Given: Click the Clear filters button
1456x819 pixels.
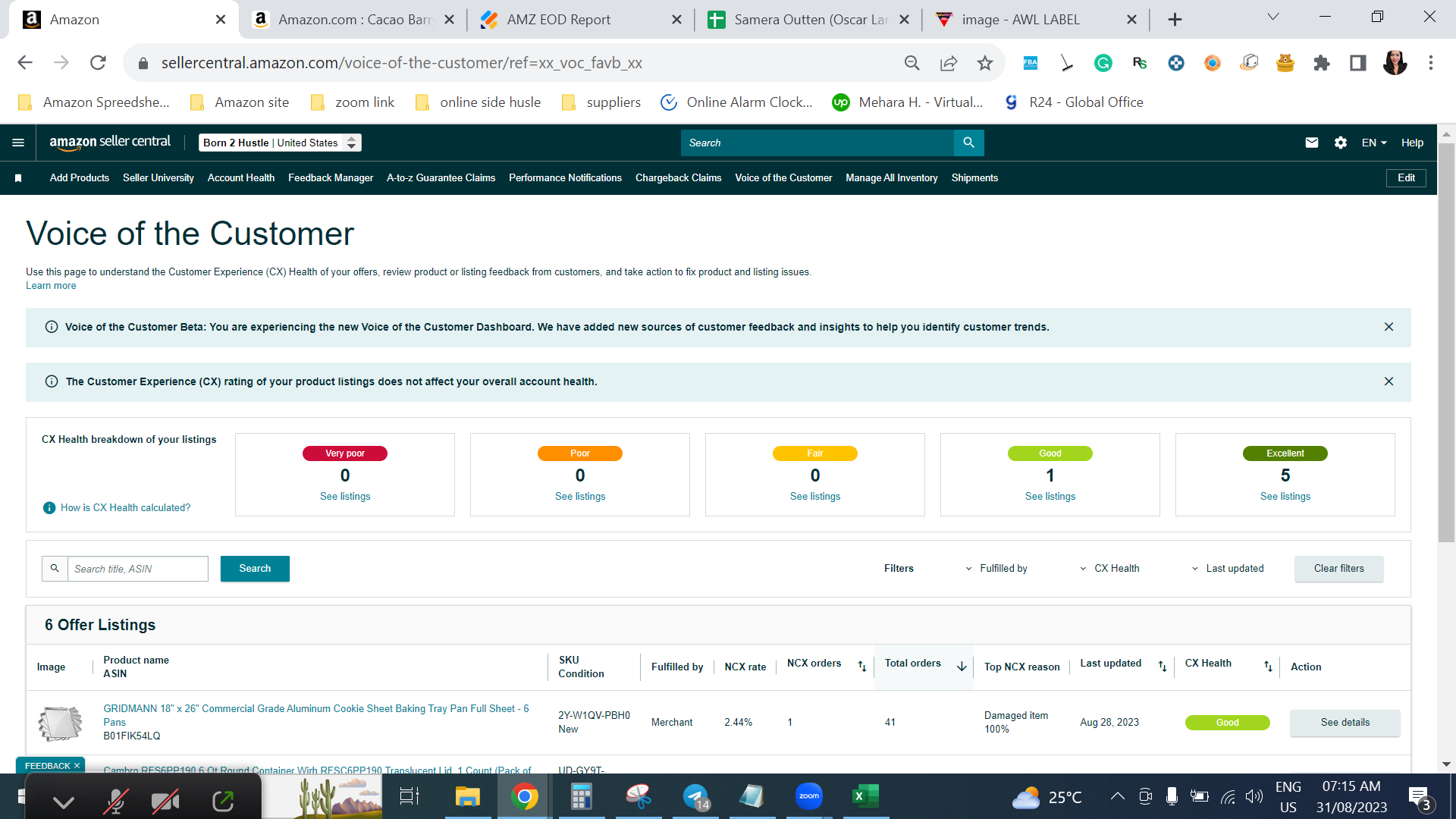Looking at the screenshot, I should coord(1338,569).
